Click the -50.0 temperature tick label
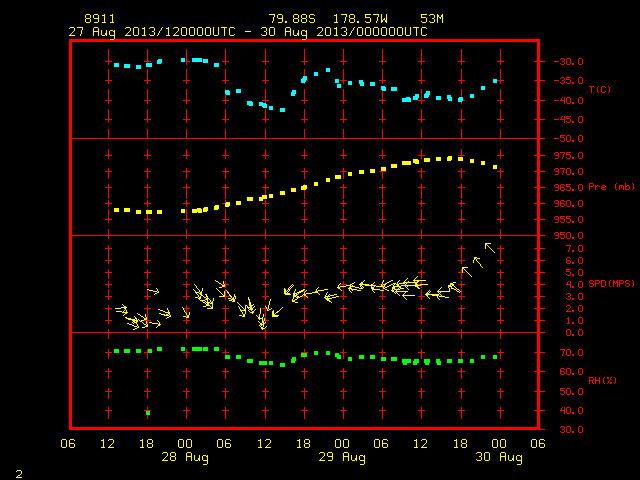640x480 pixels. 569,139
